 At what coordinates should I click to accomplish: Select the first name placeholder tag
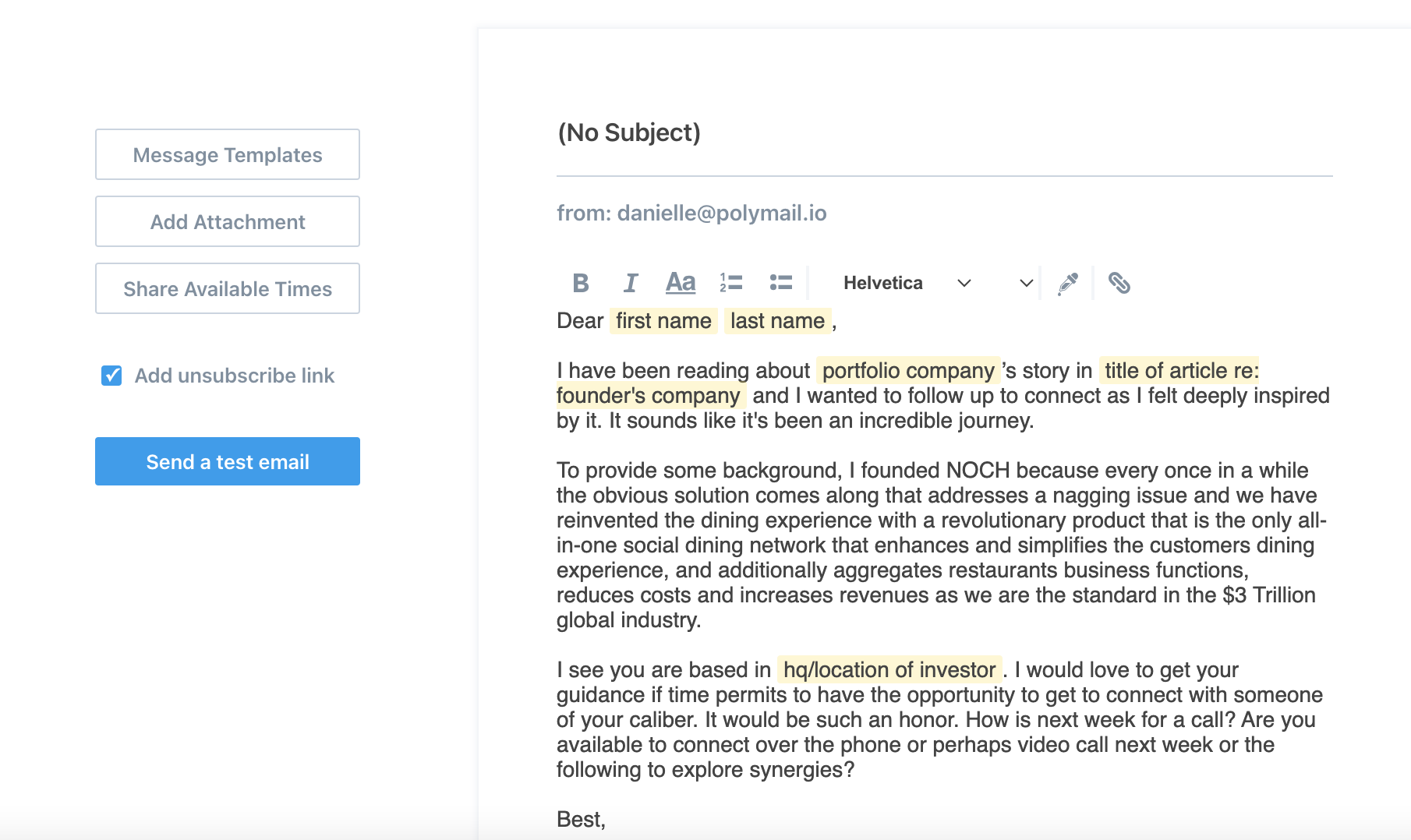tap(663, 321)
